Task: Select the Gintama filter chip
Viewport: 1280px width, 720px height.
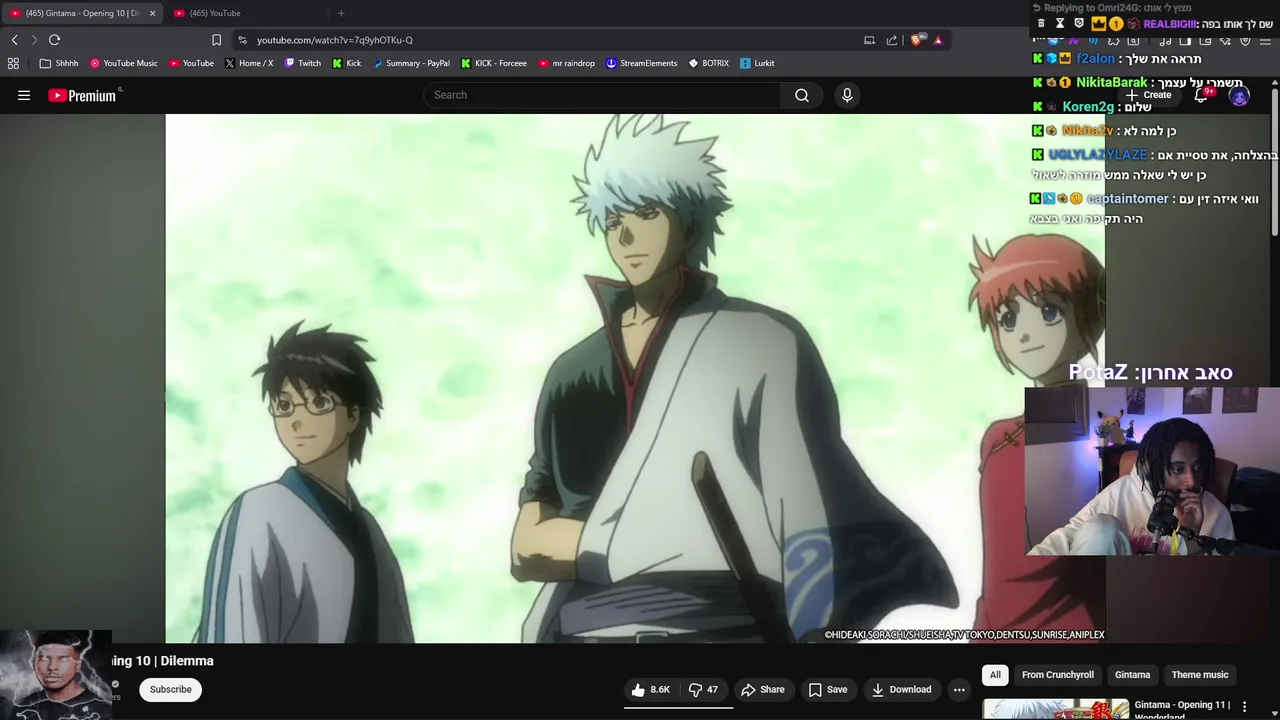Action: point(1132,675)
